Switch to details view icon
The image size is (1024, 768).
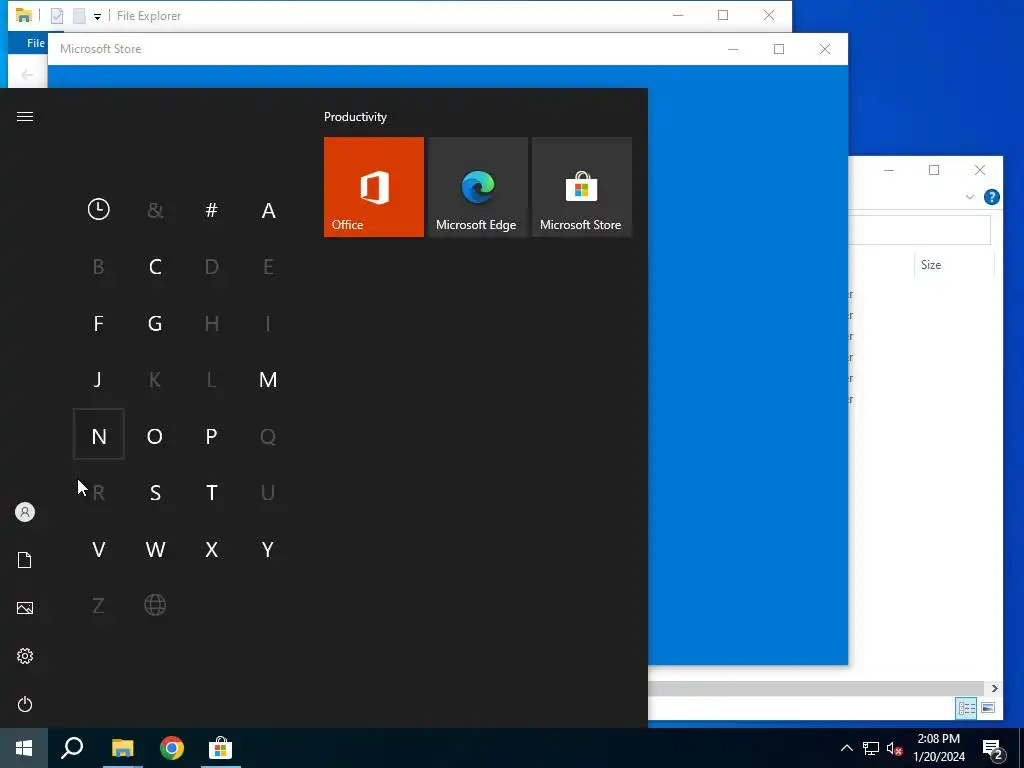point(967,708)
